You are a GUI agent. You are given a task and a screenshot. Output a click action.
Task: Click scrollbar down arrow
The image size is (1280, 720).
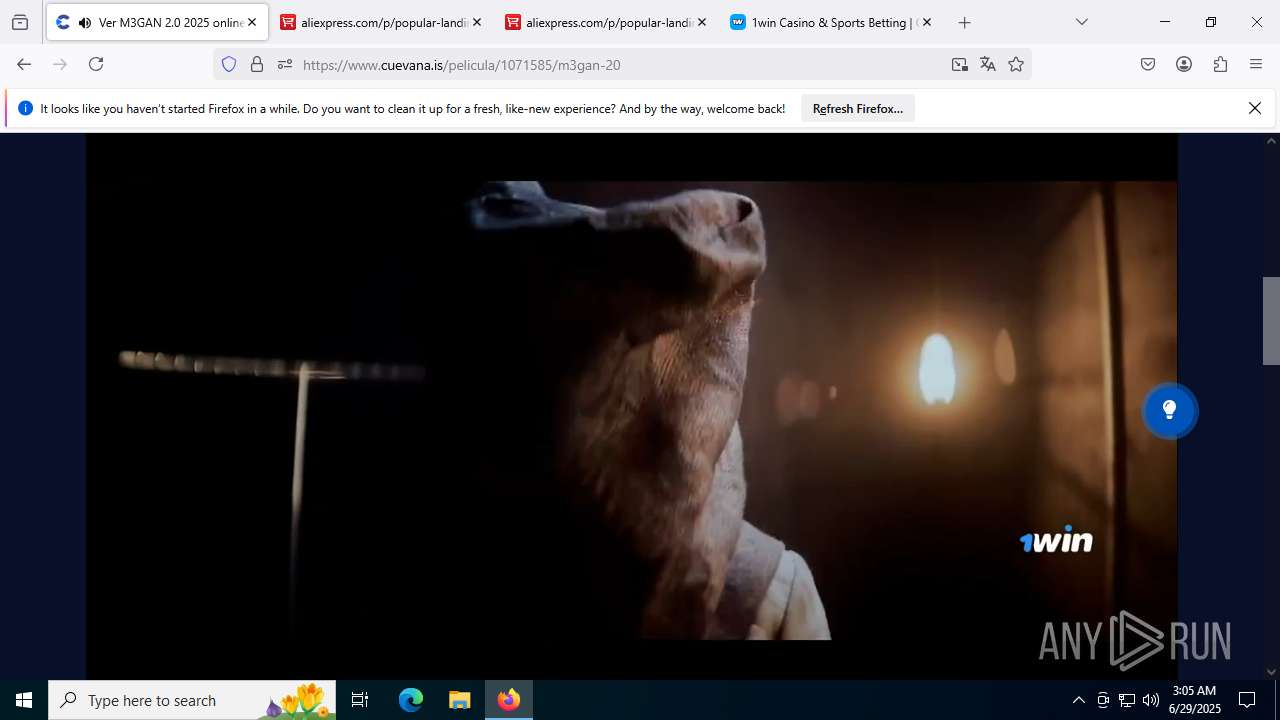tap(1271, 672)
